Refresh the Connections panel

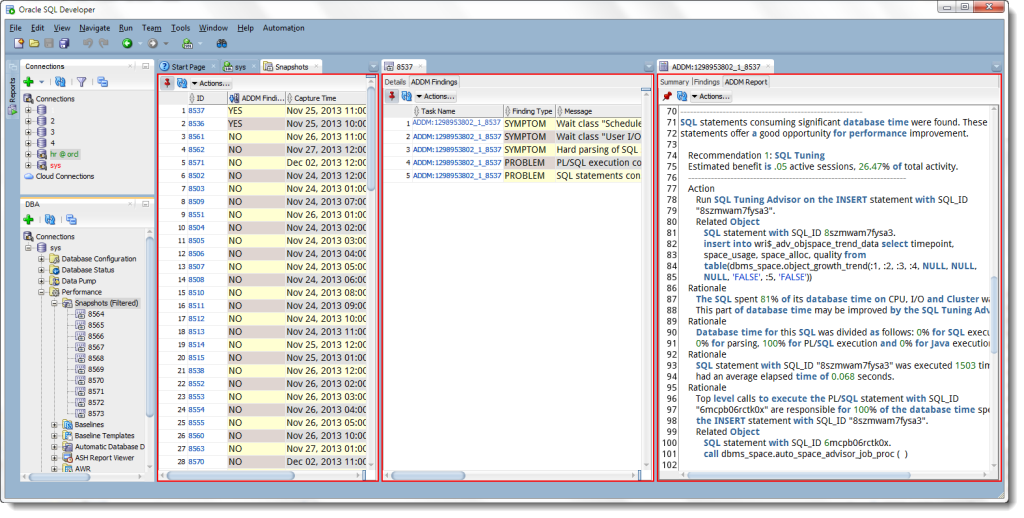pos(60,82)
